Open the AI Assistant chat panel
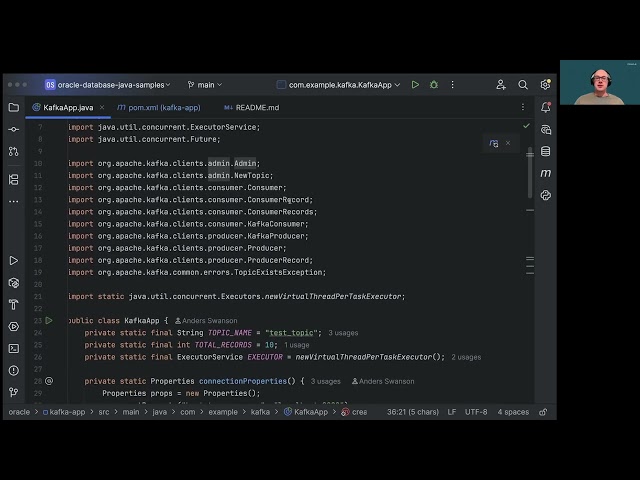Viewport: 640px width, 480px height. coord(546,130)
